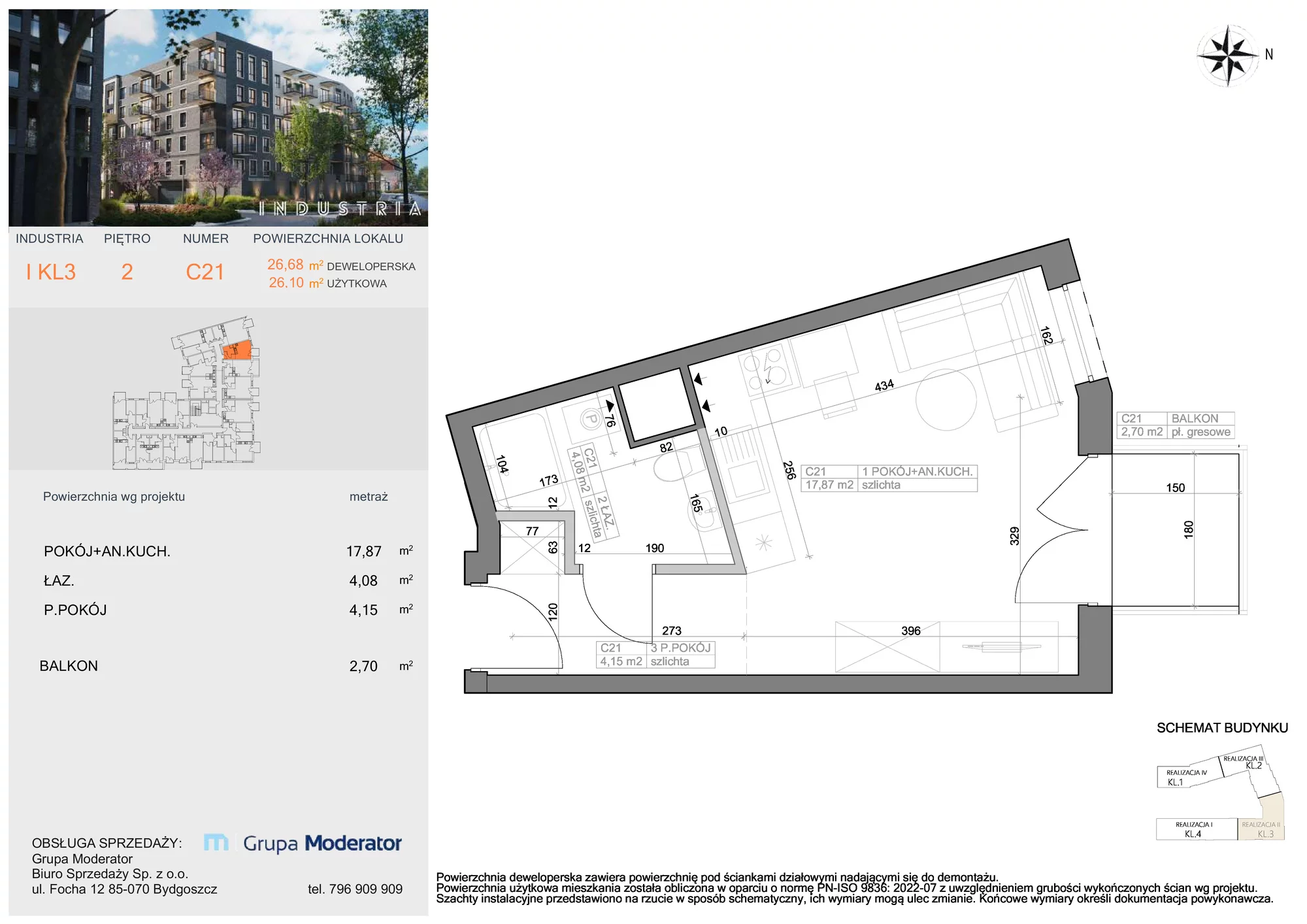Screen dimensions: 1307x924
Task: Click 'OBSŁUGA SPRZEDAŻY:' label
Action: click(x=107, y=843)
